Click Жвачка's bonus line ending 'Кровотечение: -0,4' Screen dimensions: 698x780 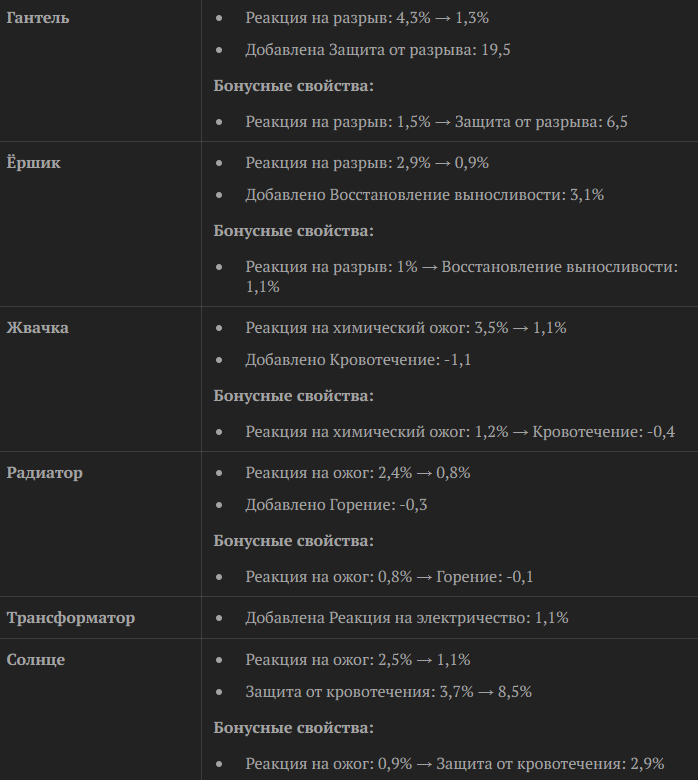(460, 432)
